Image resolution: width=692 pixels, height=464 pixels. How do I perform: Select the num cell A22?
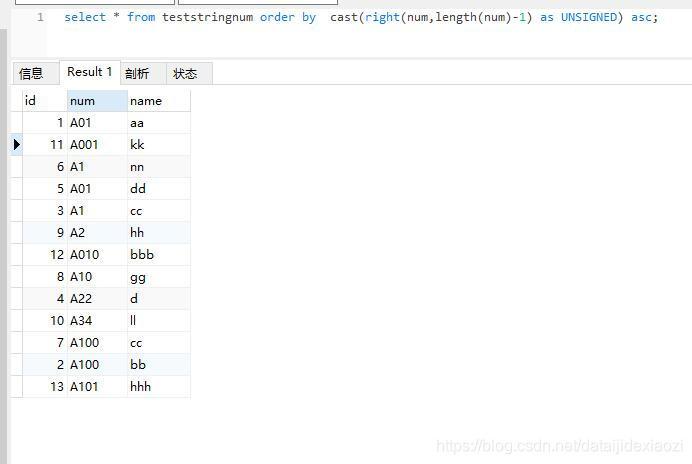[97, 298]
